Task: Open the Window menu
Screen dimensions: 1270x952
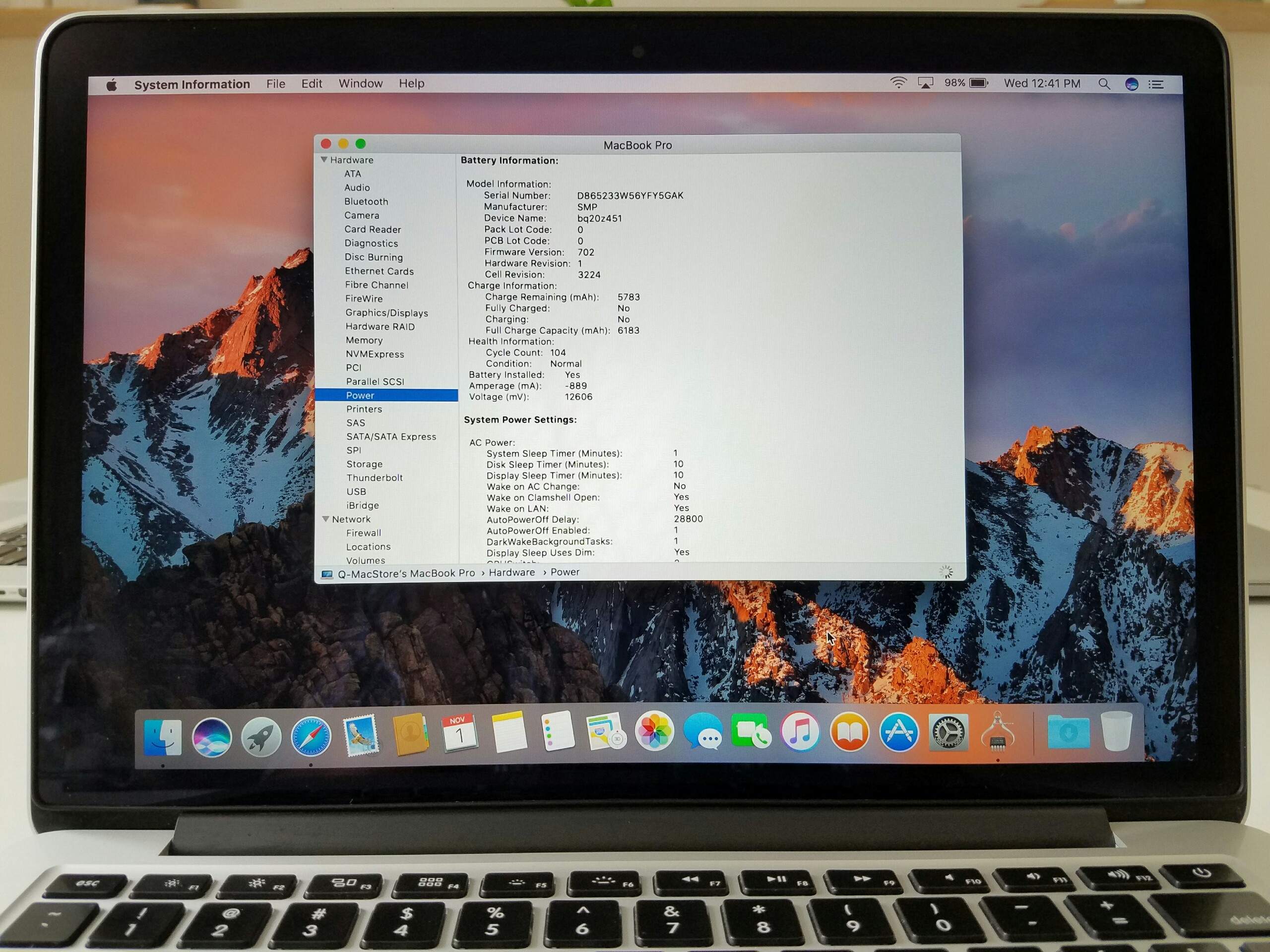Action: click(360, 84)
